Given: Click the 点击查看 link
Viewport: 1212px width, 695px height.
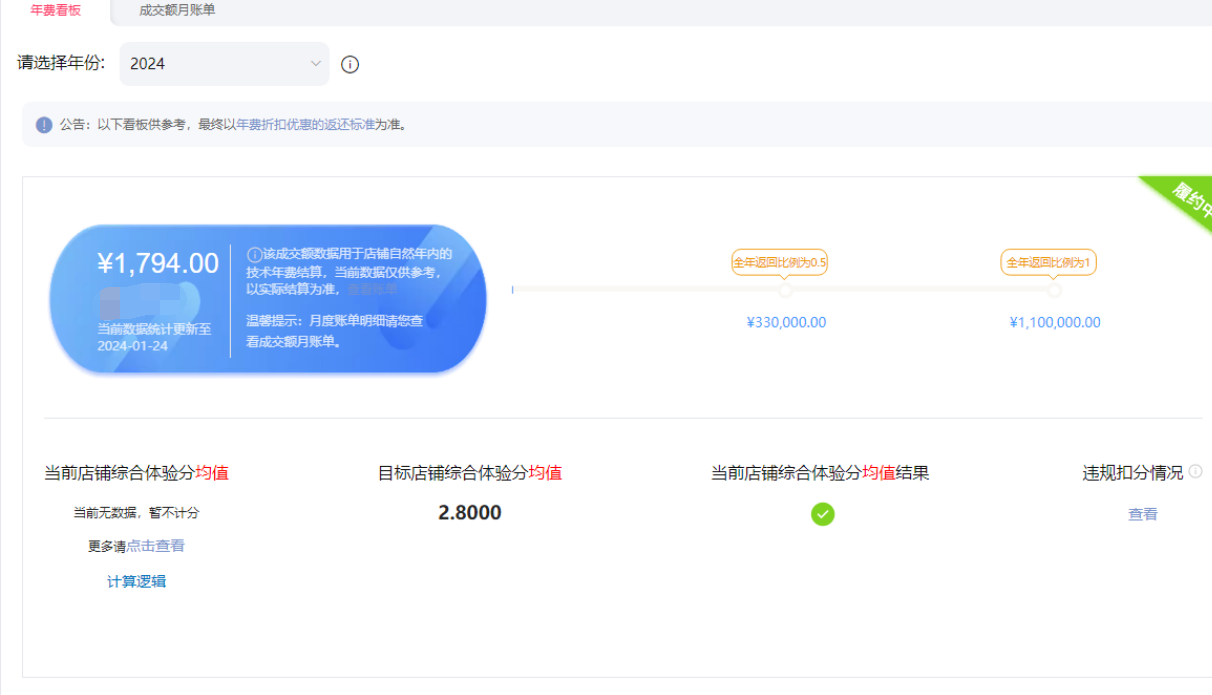Looking at the screenshot, I should (155, 546).
